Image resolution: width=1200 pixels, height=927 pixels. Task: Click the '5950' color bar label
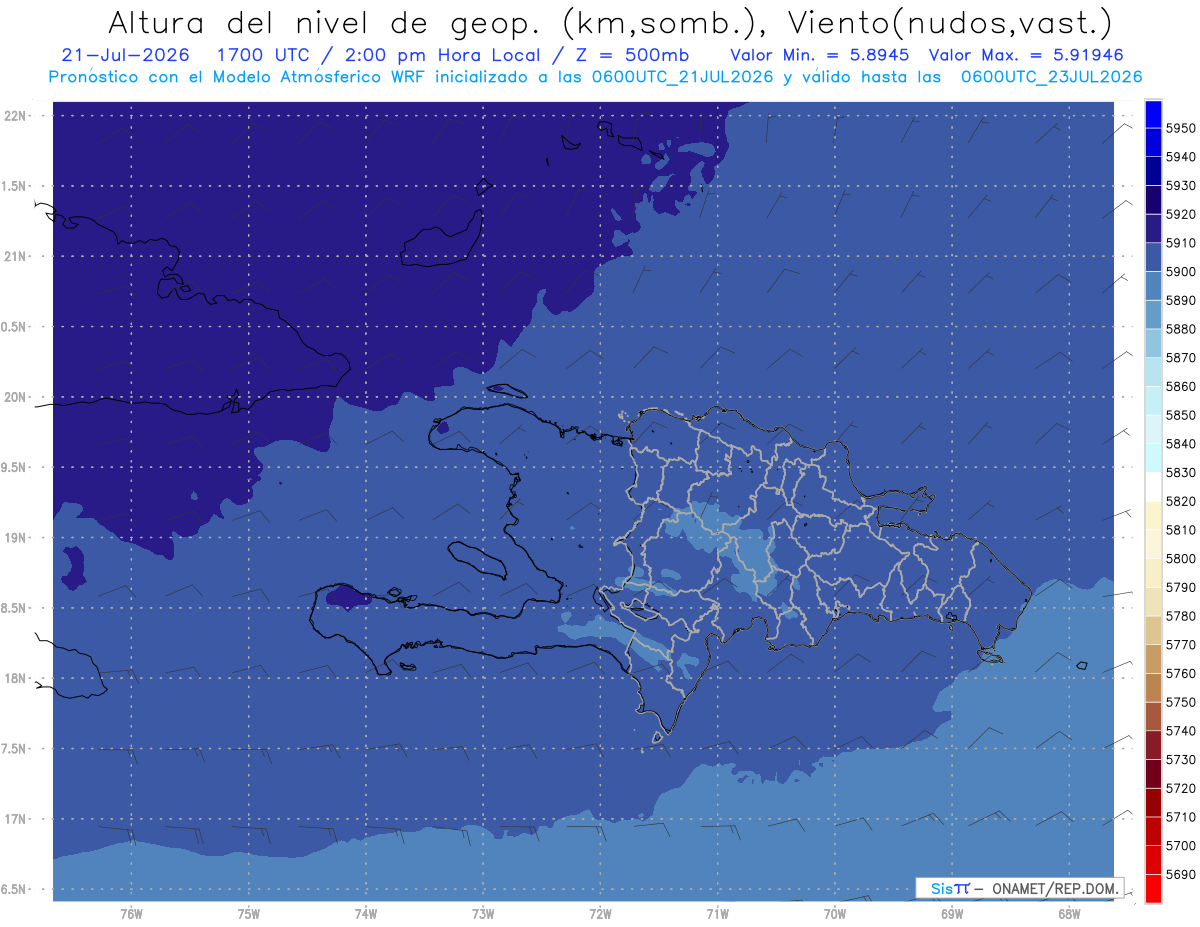pos(1180,128)
